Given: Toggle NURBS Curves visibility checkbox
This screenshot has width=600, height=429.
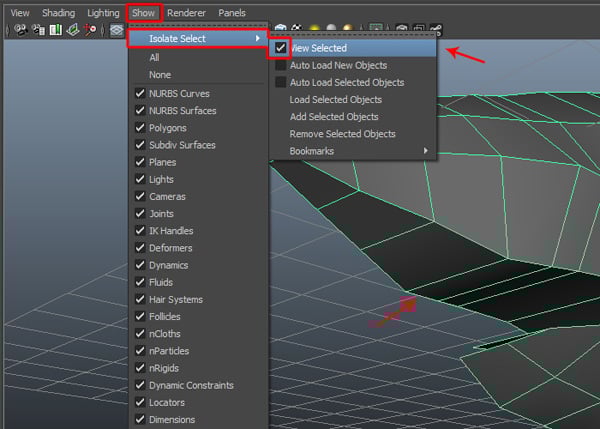Looking at the screenshot, I should coord(139,93).
